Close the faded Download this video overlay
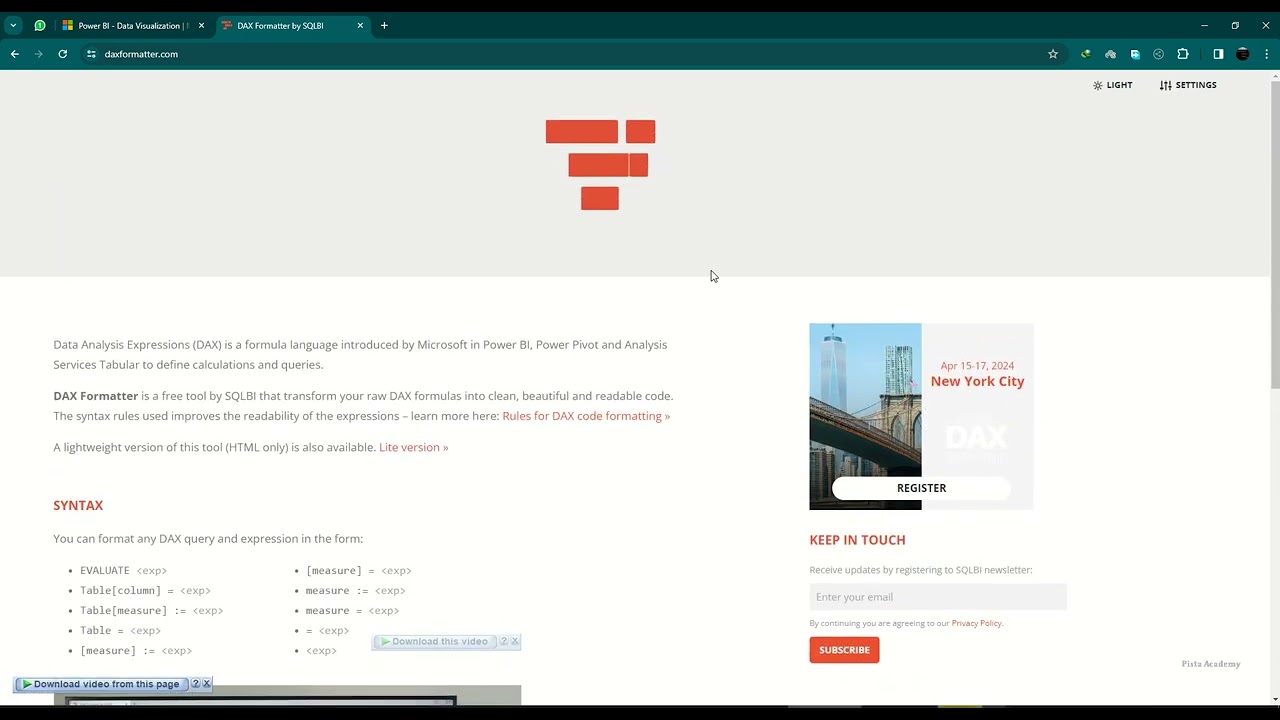The height and width of the screenshot is (720, 1280). 515,642
